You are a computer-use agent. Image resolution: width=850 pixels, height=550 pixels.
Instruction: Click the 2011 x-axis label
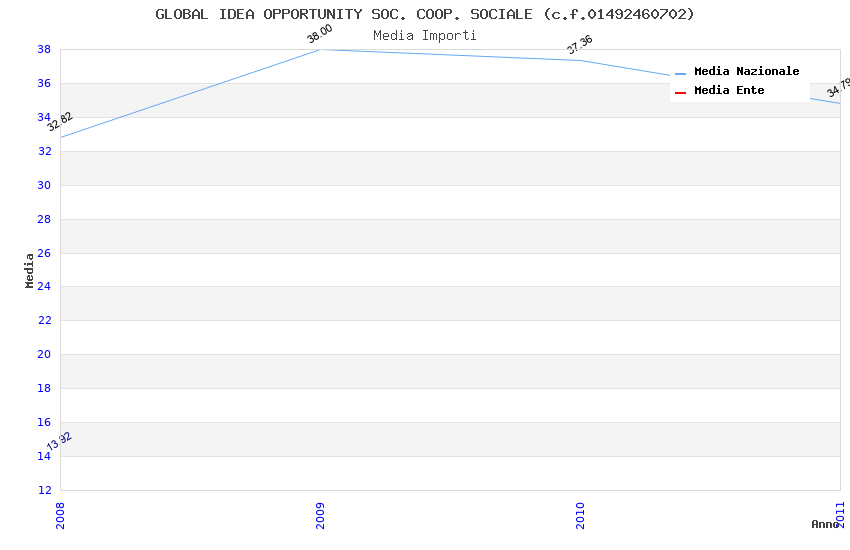tap(840, 515)
